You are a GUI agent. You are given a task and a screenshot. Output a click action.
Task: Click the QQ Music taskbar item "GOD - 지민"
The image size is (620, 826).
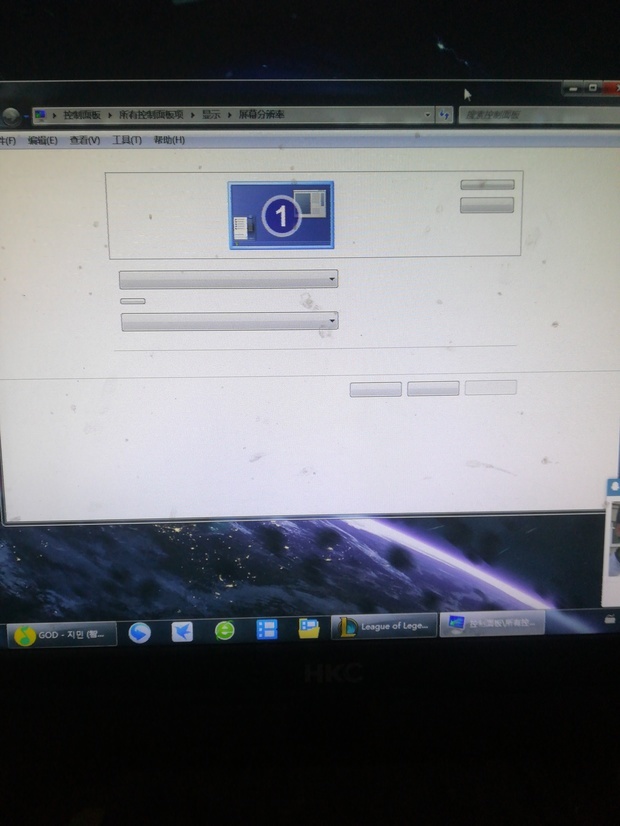61,635
